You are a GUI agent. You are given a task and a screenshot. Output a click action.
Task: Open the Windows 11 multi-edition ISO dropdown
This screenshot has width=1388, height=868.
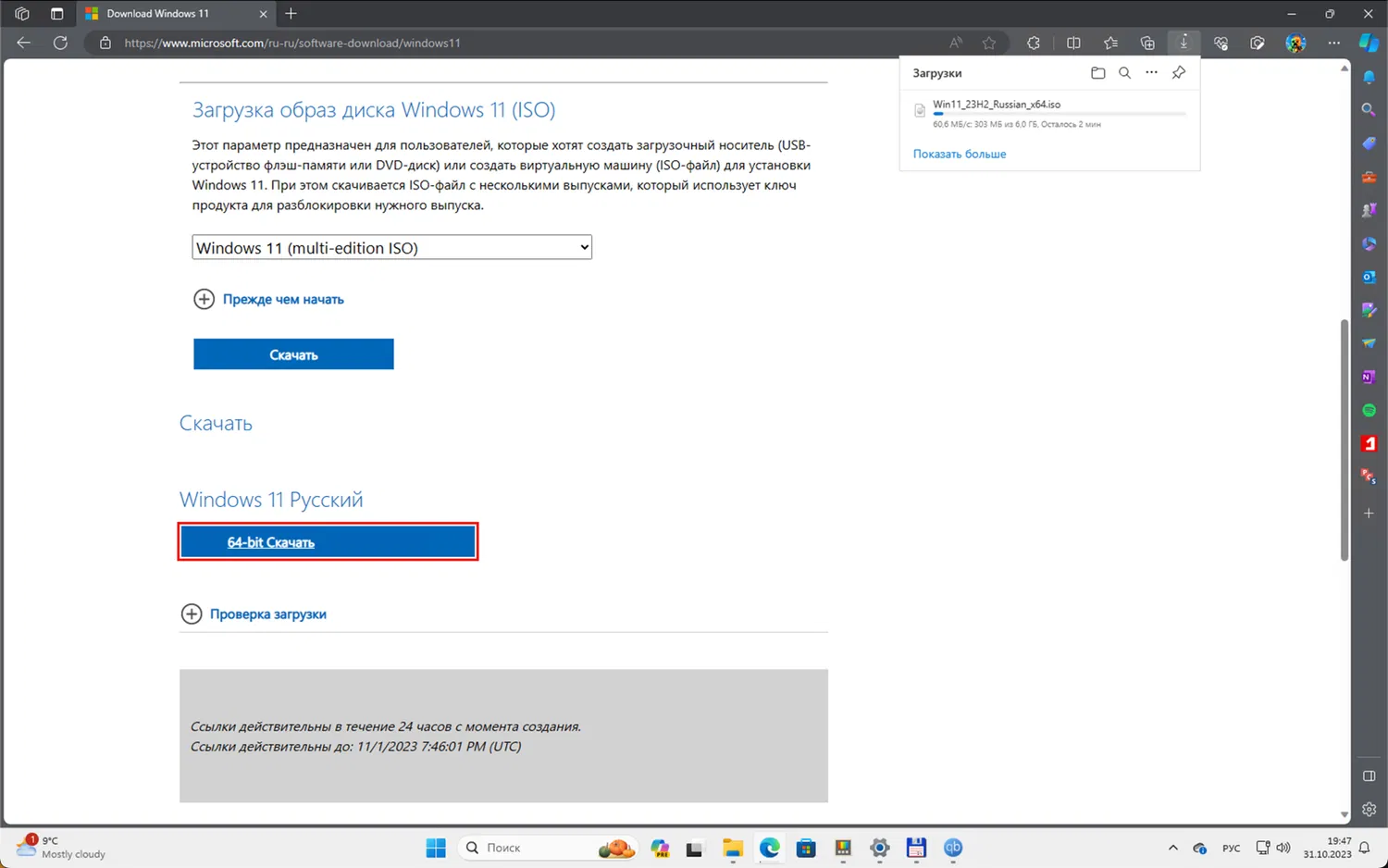391,247
